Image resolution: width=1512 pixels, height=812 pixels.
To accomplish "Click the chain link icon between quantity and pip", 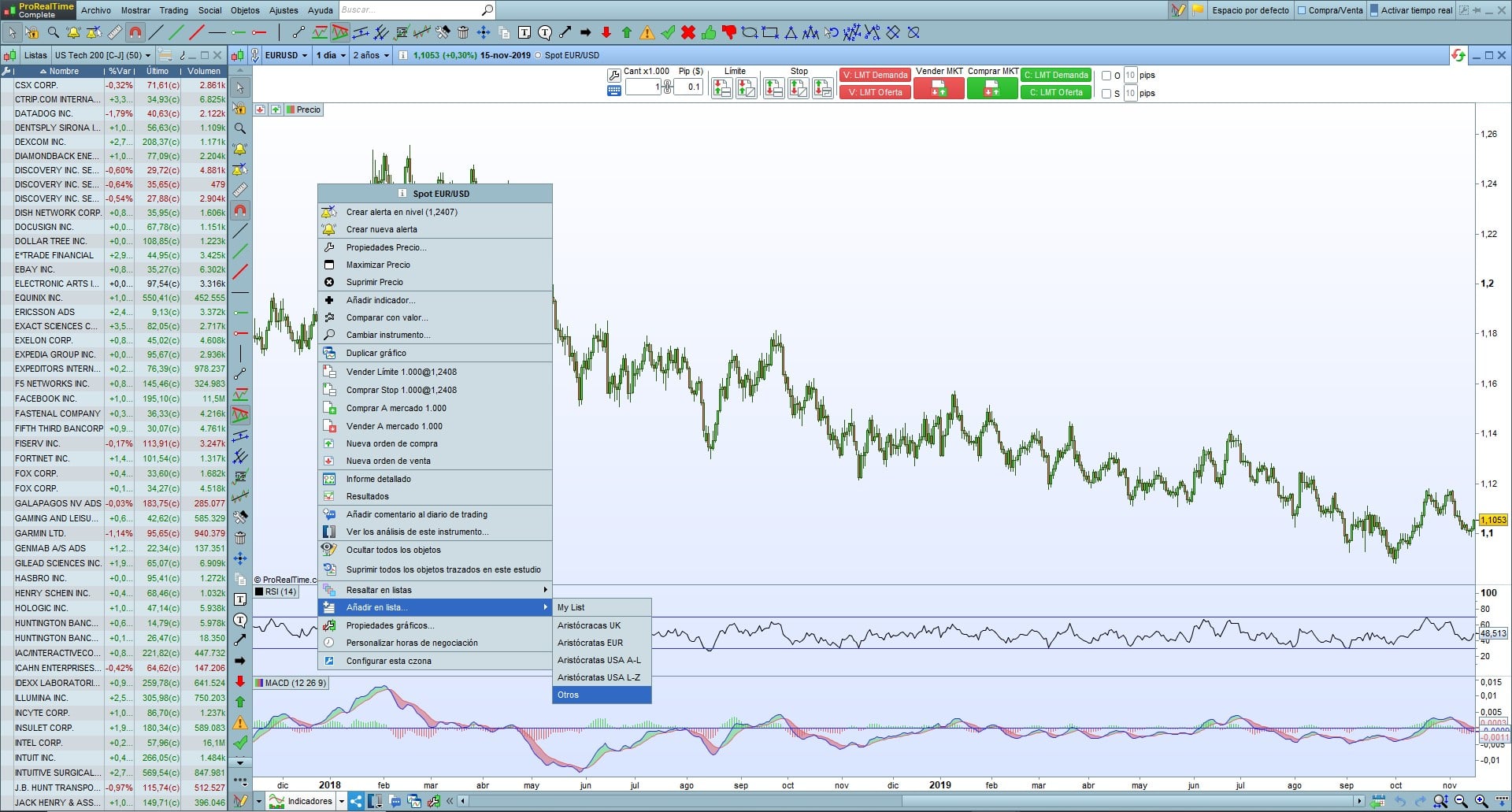I will [x=668, y=87].
